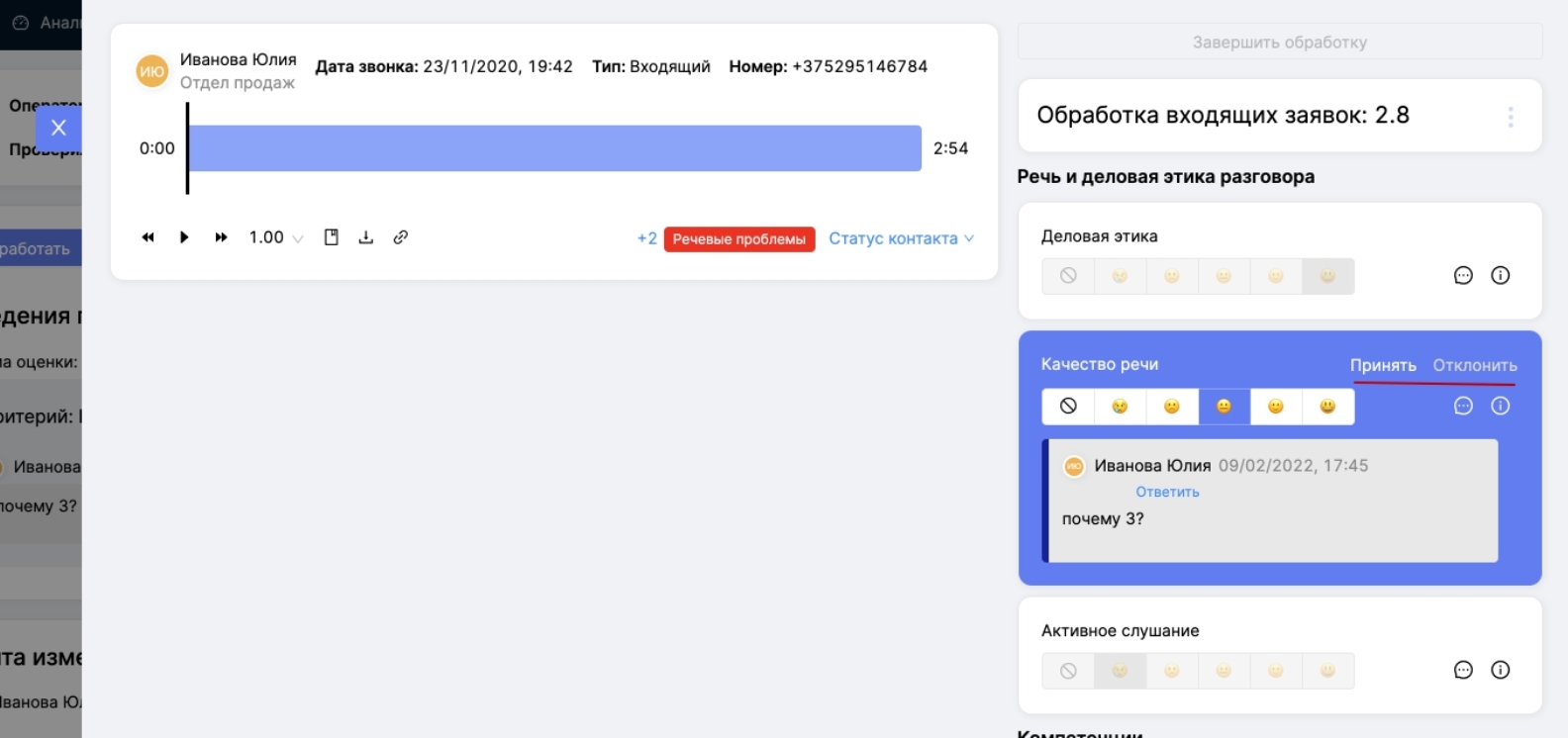The height and width of the screenshot is (738, 1568).
Task: Select the no-rating option for Качество речи
Action: click(1068, 407)
